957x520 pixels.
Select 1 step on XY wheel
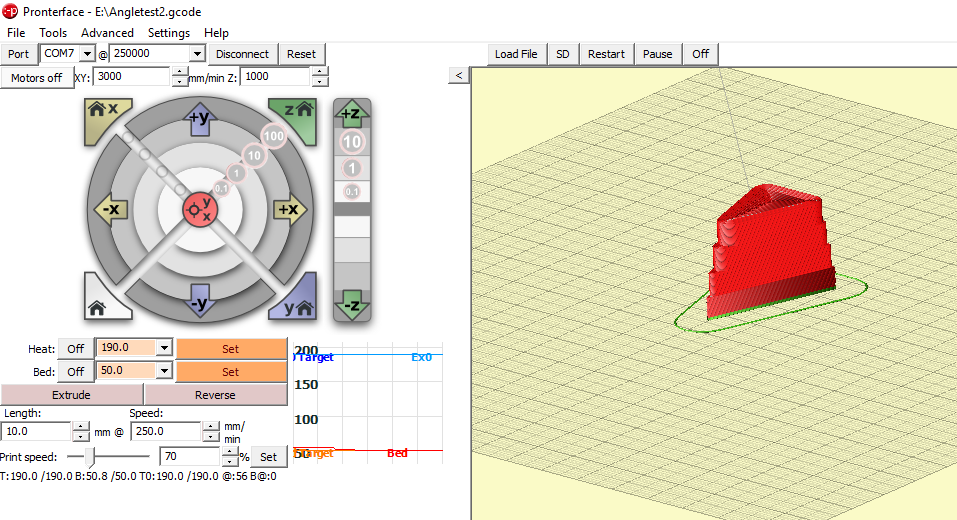[237, 173]
